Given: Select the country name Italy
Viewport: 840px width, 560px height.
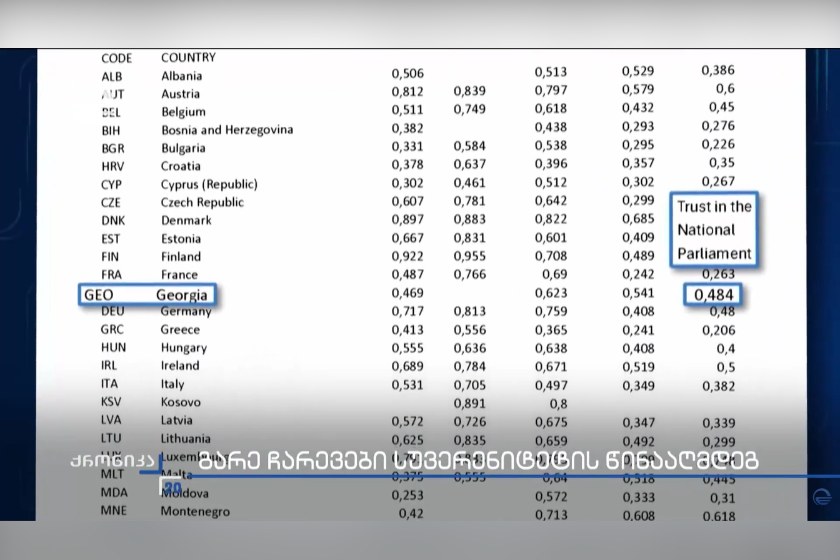Looking at the screenshot, I should pyautogui.click(x=172, y=384).
